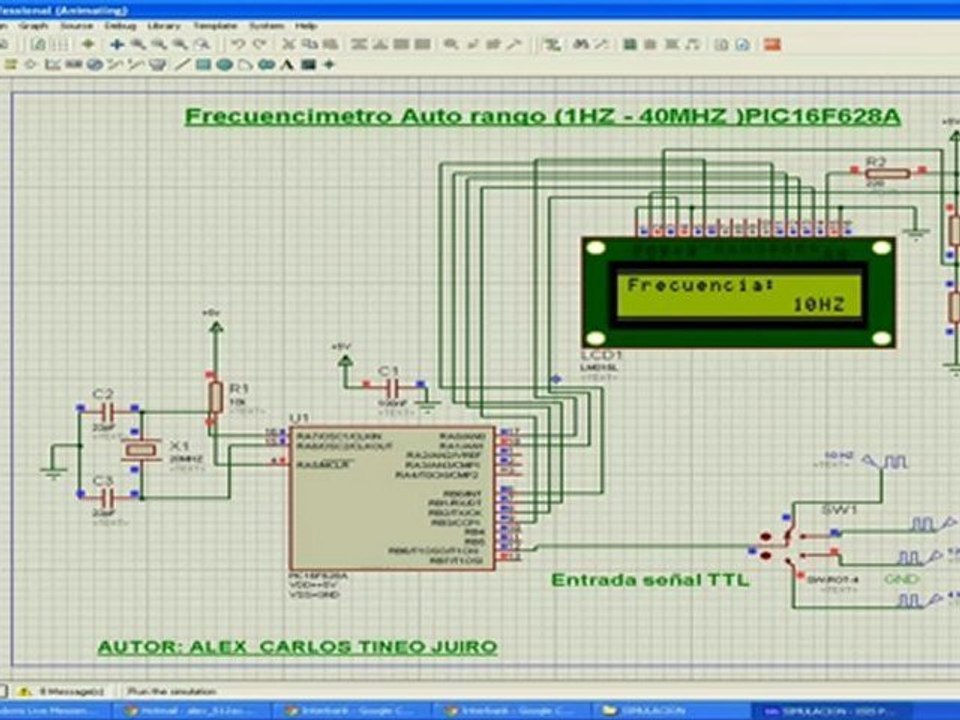Click the Pick parts from library icon
The height and width of the screenshot is (720, 960).
click(x=451, y=45)
